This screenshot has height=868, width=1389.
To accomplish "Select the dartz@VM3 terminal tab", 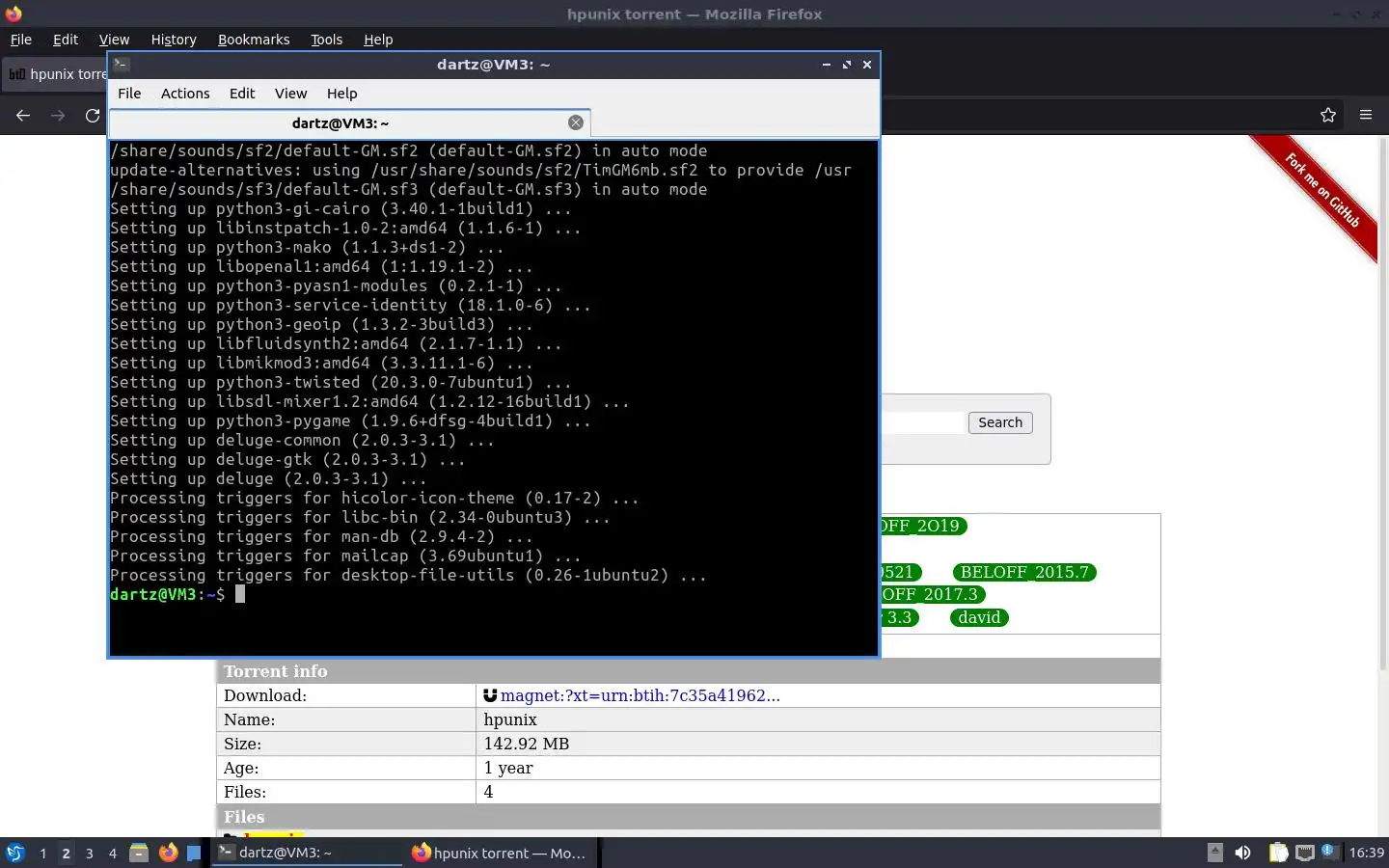I will point(349,122).
